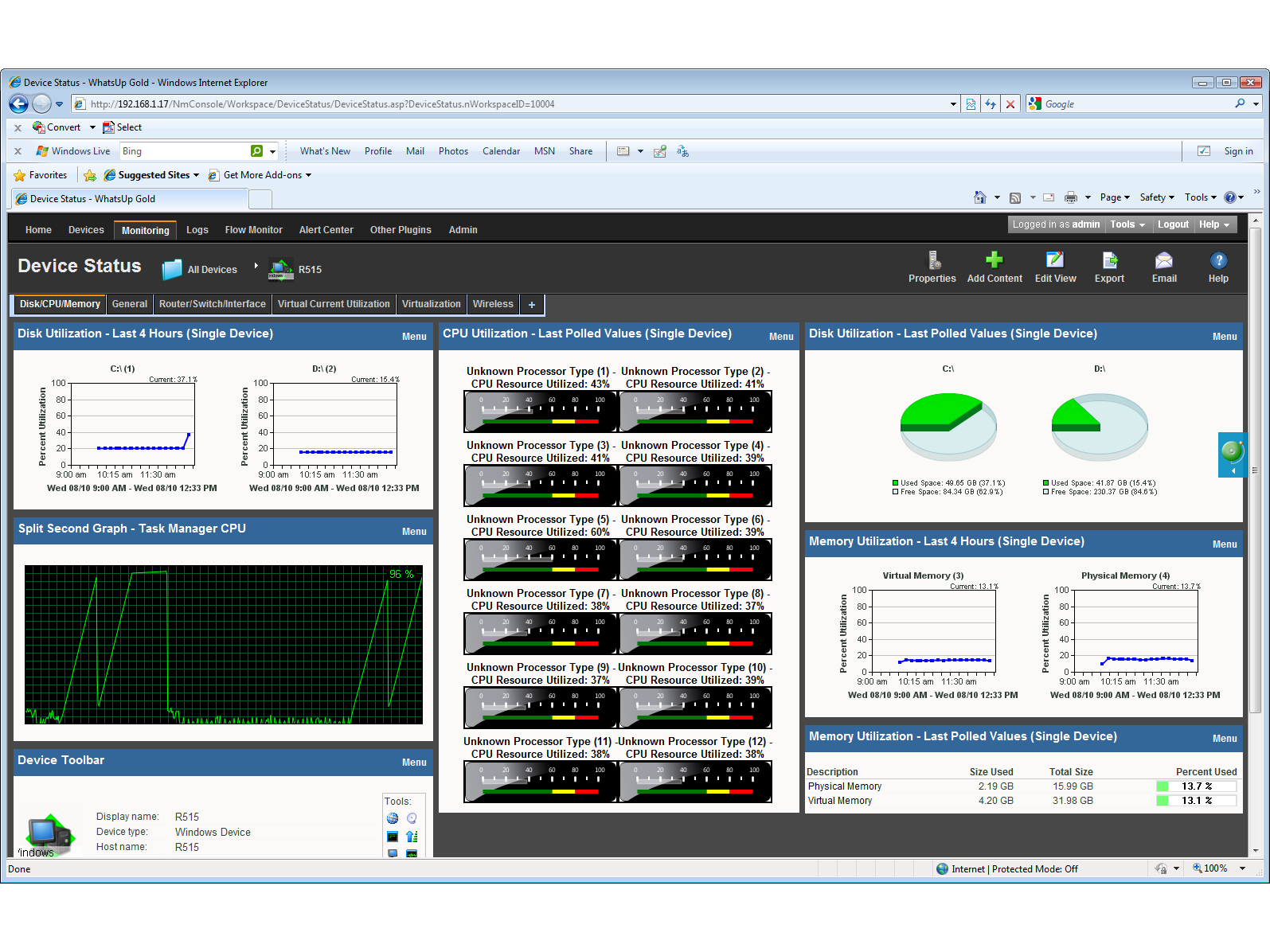This screenshot has height=952, width=1270.
Task: Open IE home page icon
Action: [980, 197]
